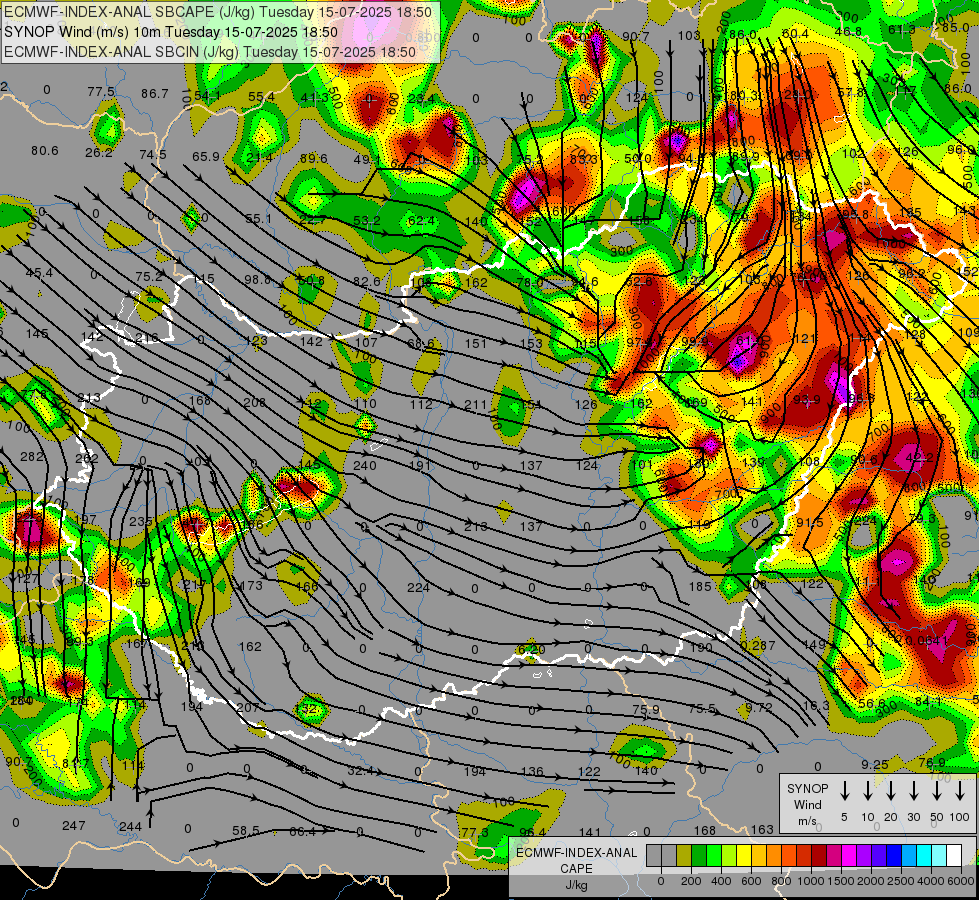Click the wind arrow above 50 in SYNOP legend
Viewport: 979px width, 900px height.
pyautogui.click(x=937, y=790)
